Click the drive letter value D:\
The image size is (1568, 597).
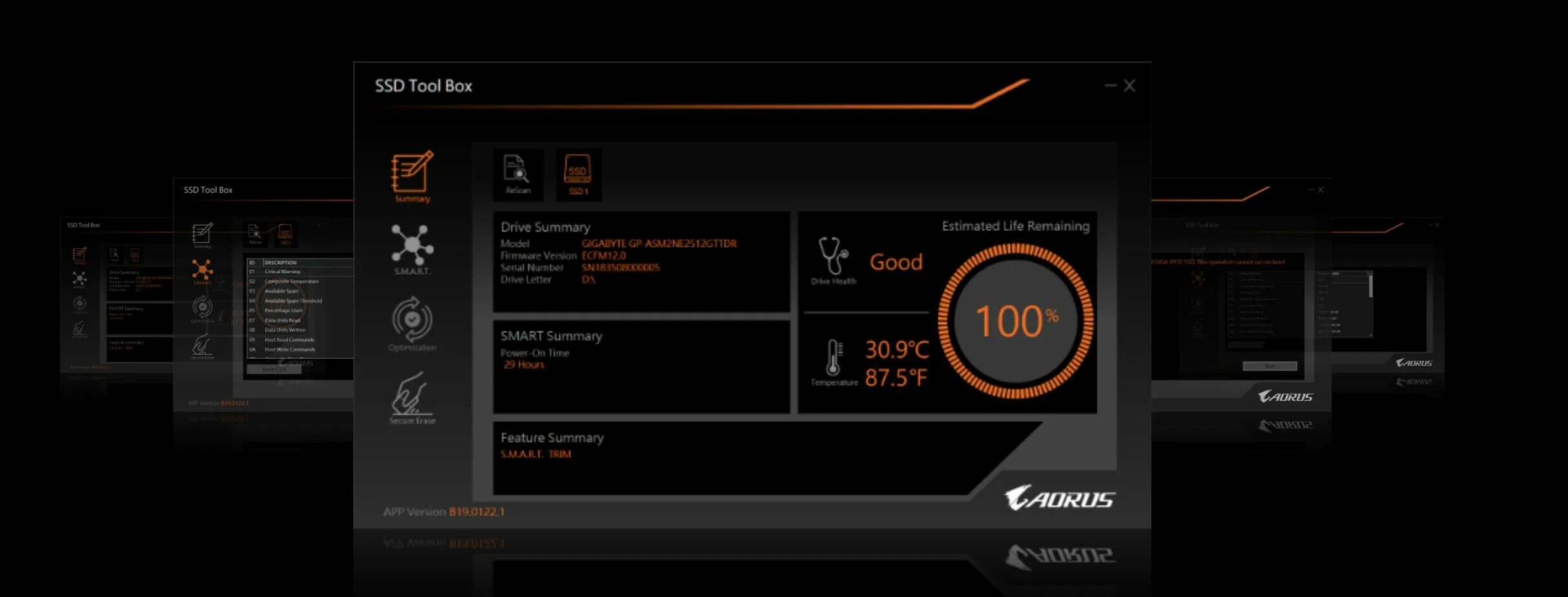tap(588, 280)
